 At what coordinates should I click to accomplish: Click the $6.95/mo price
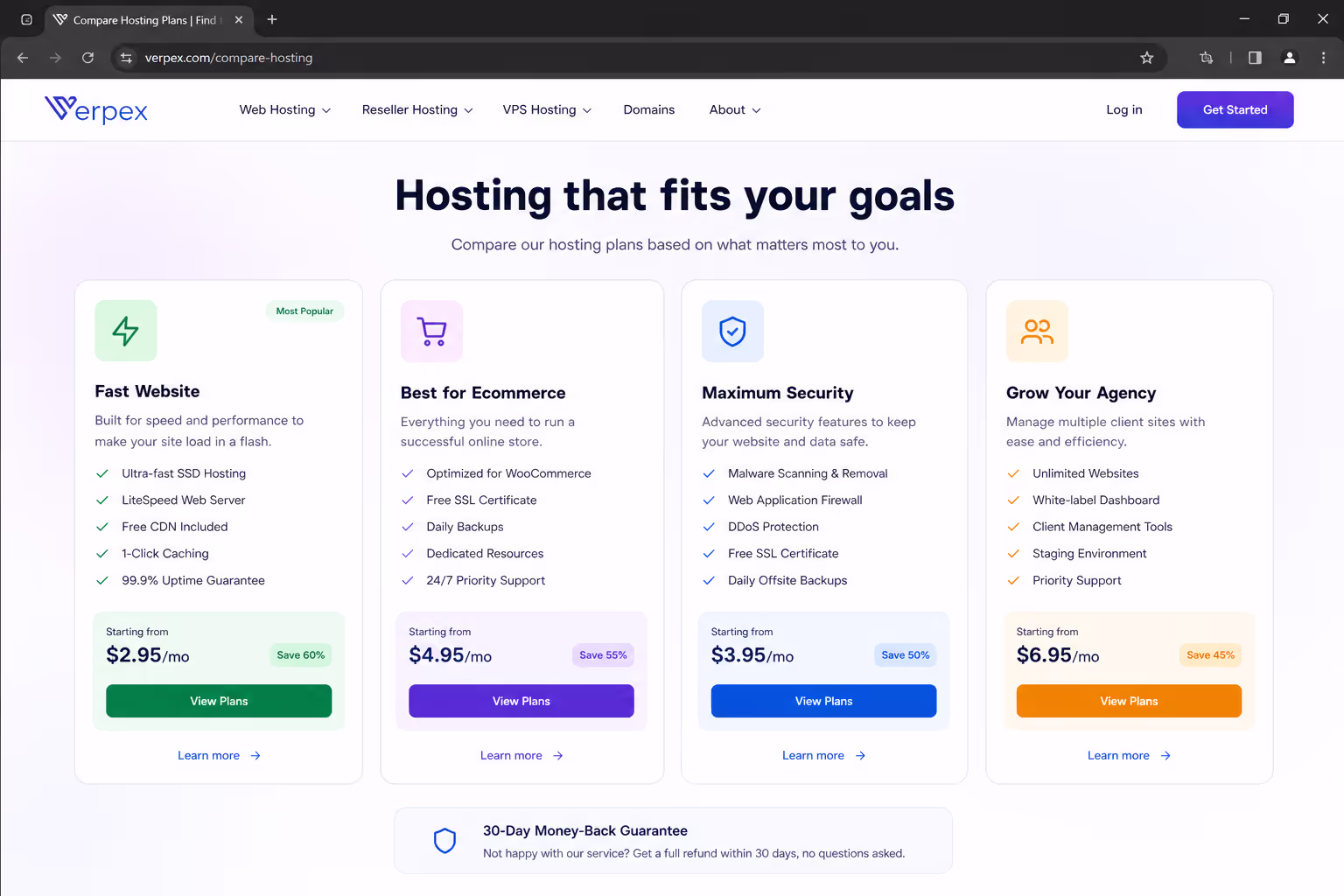pos(1058,655)
